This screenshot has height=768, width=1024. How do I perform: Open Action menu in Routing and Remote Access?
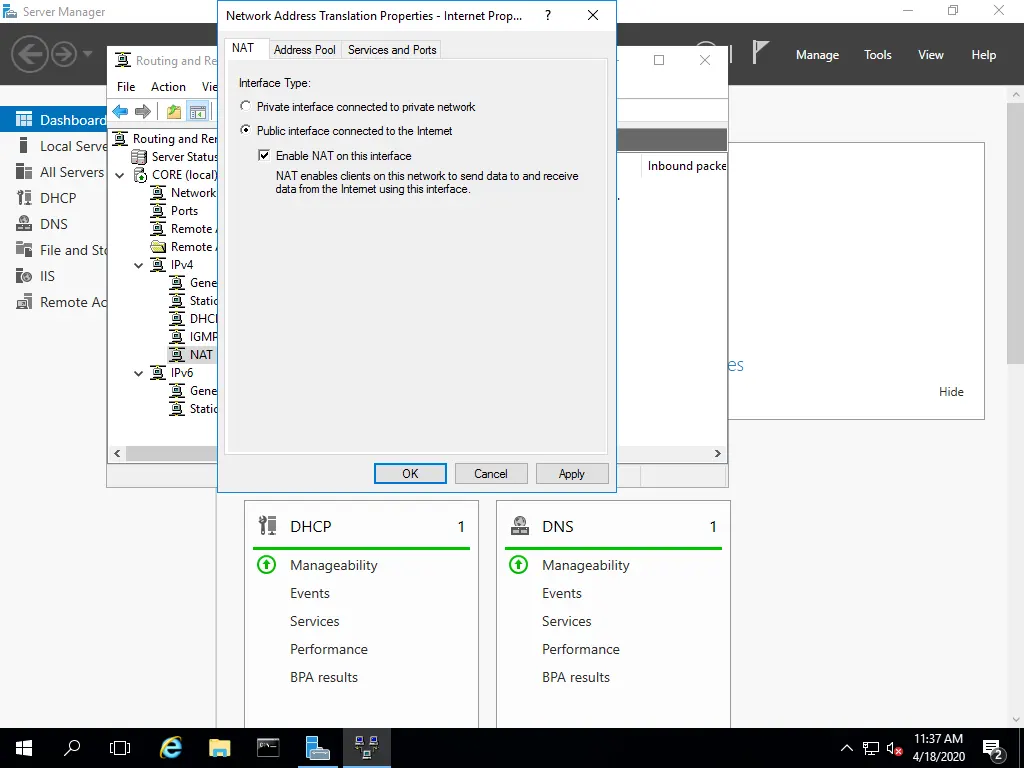[168, 86]
